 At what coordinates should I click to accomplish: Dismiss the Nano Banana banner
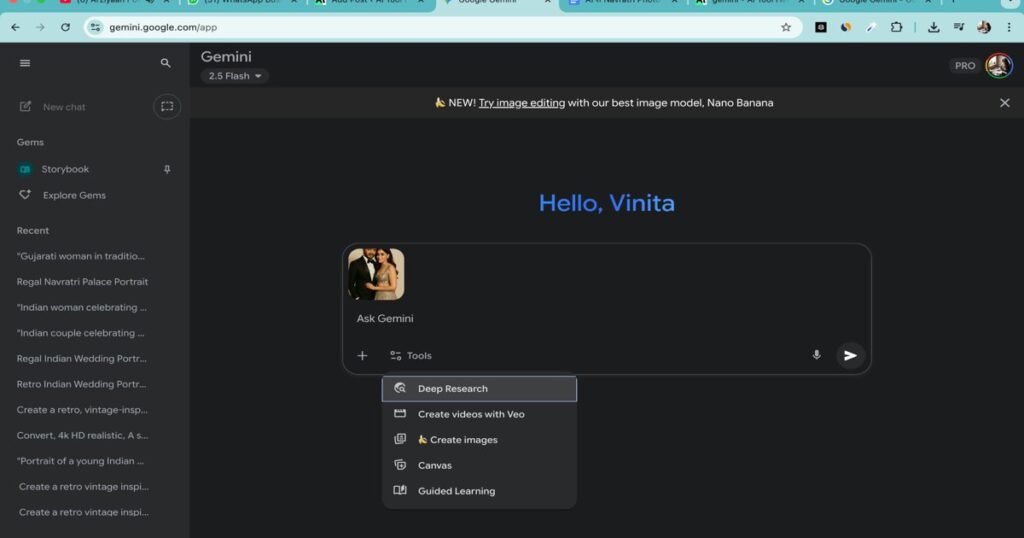pos(1004,103)
